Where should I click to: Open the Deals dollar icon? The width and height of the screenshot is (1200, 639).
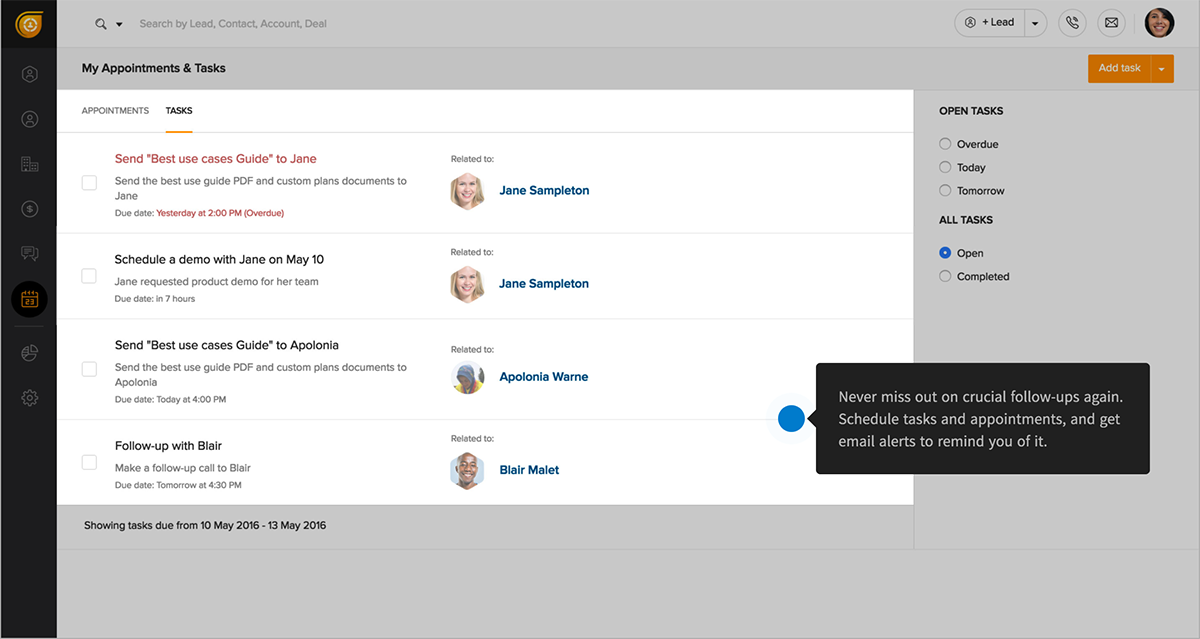pos(29,209)
